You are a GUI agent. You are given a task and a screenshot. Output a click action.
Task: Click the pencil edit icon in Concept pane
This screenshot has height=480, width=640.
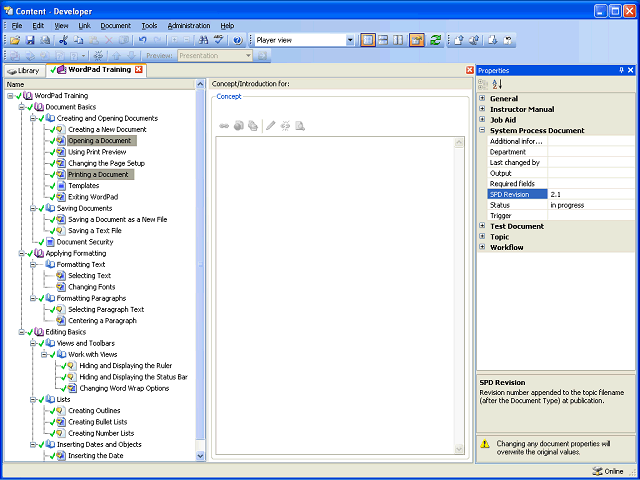(271, 126)
